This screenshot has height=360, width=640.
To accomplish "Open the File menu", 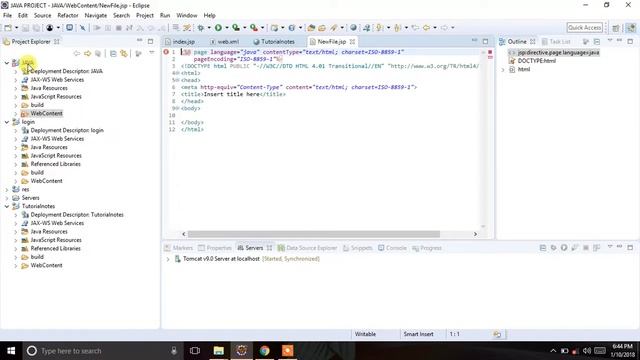I will [7, 15].
